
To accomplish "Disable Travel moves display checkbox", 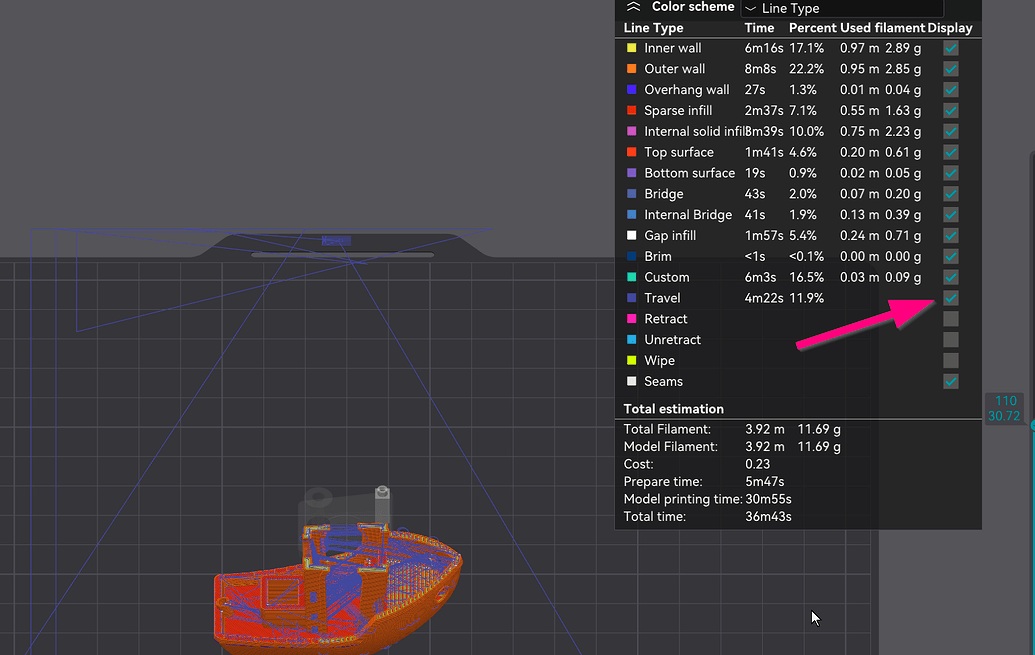I will coord(951,298).
